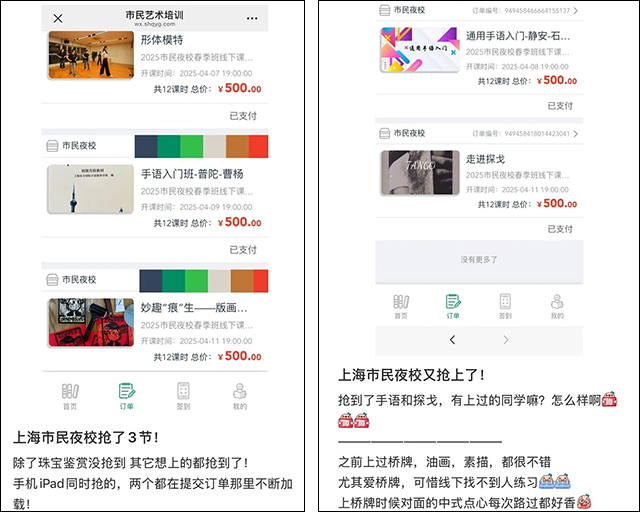This screenshot has height=512, width=640.
Task: Click the ¥500.00 price of 形体模特
Action: pyautogui.click(x=239, y=88)
